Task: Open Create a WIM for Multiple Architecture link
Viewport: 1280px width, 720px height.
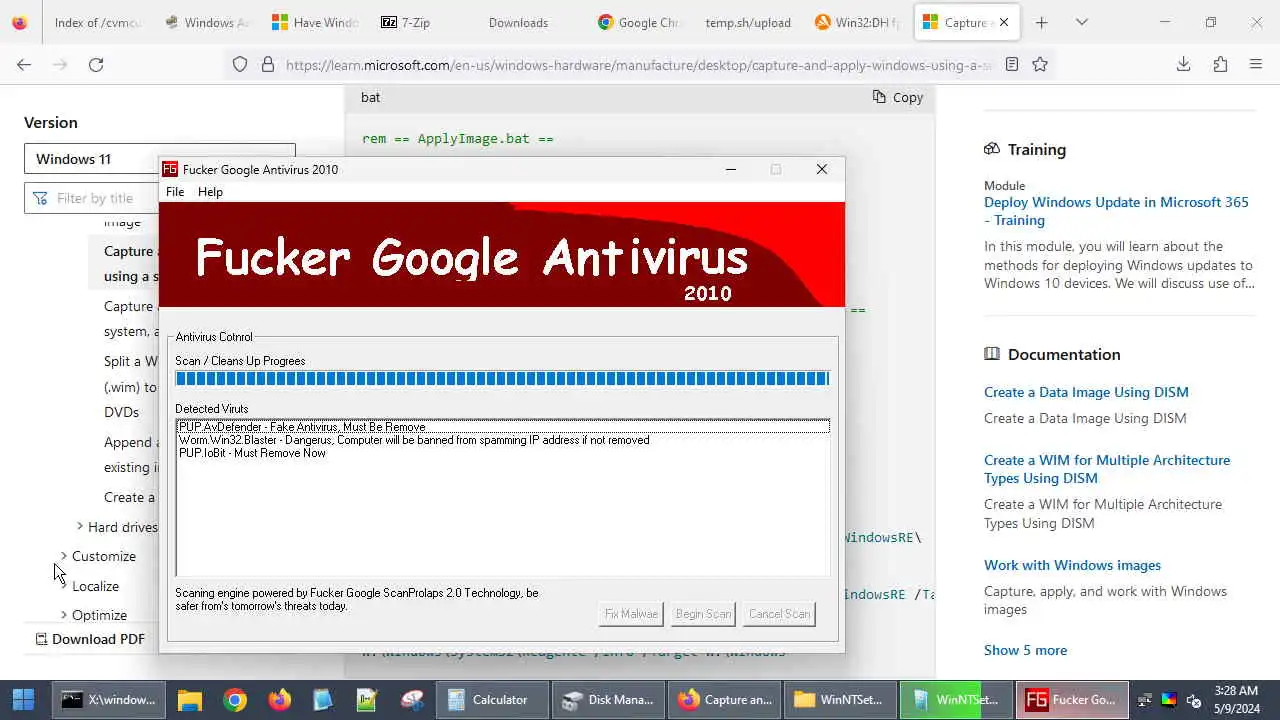Action: pyautogui.click(x=1107, y=469)
